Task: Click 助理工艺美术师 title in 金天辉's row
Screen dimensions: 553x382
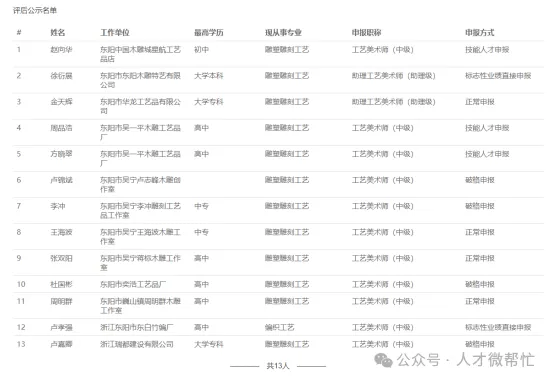Action: pos(394,102)
